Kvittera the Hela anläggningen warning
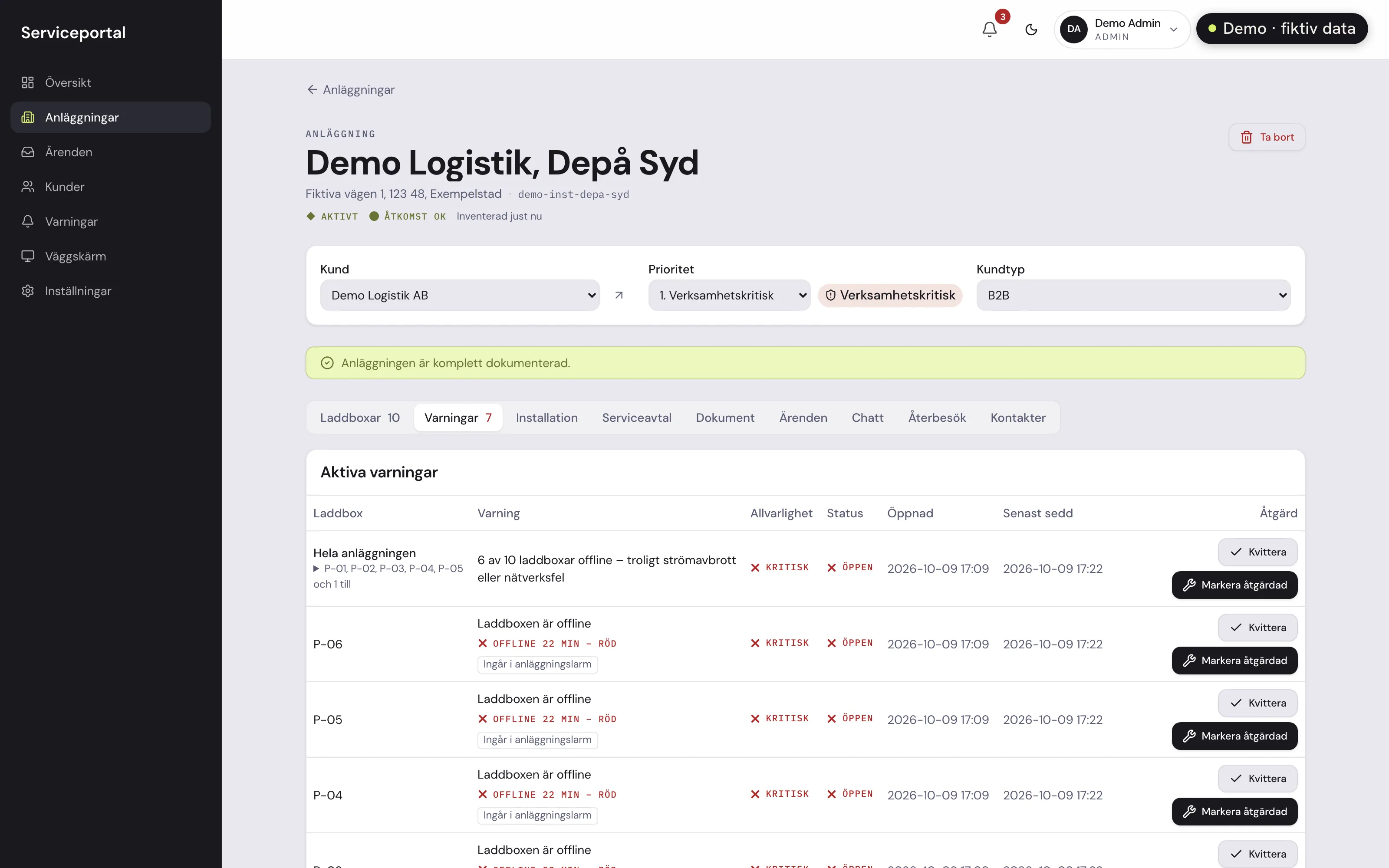 [x=1257, y=552]
